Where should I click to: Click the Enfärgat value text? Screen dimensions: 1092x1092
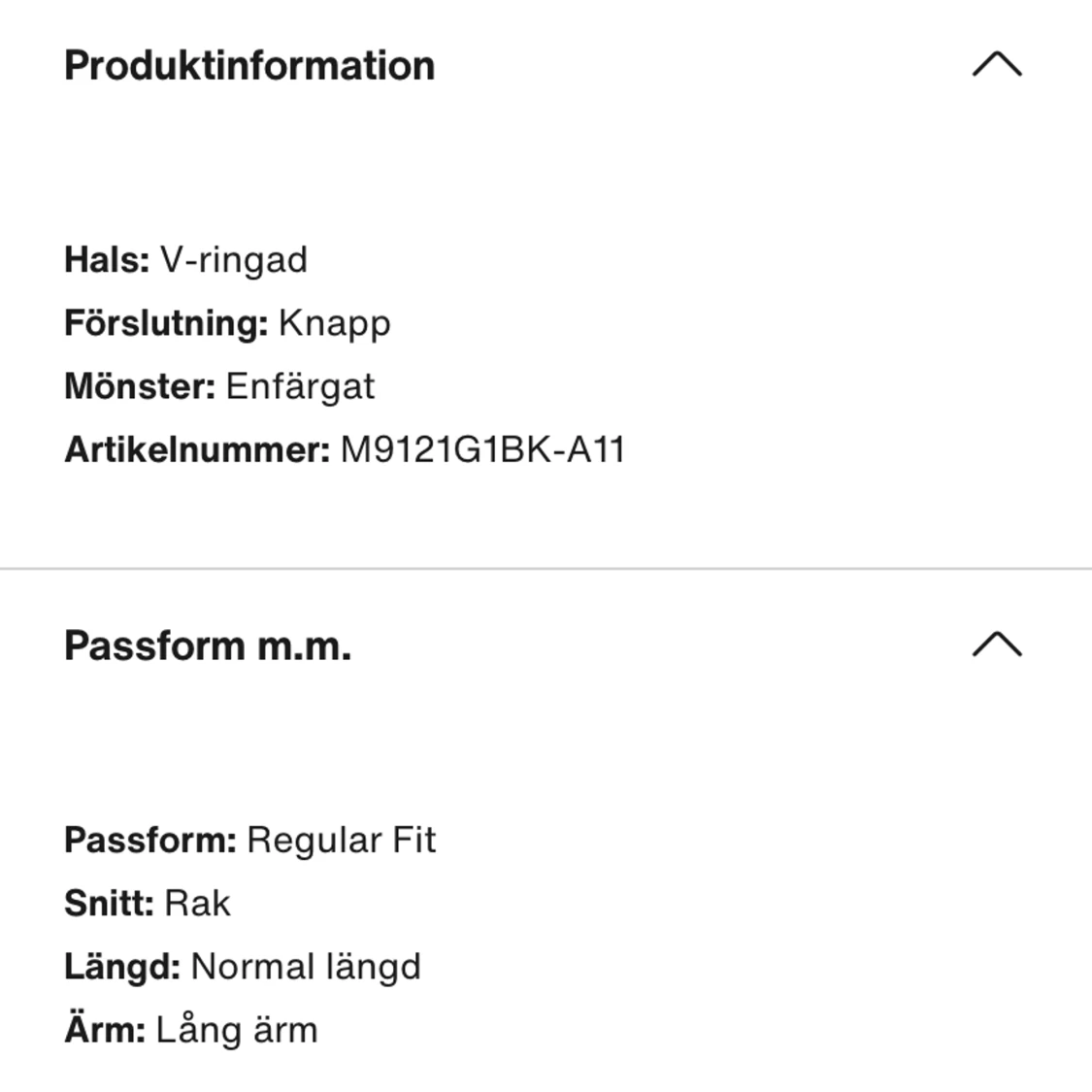click(300, 386)
